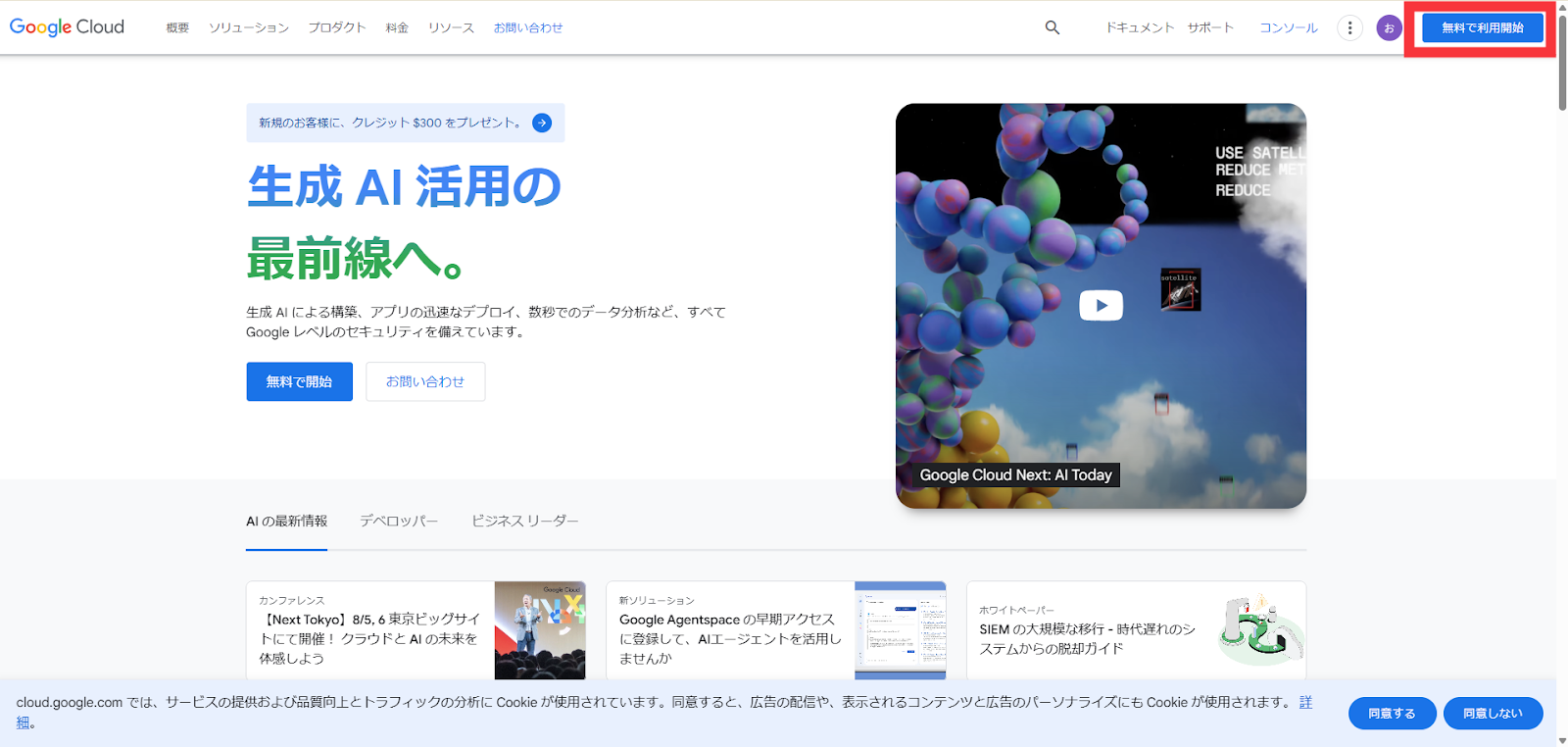This screenshot has height=747, width=1568.
Task: Decline cookies with 同意しない button
Action: pyautogui.click(x=1493, y=714)
